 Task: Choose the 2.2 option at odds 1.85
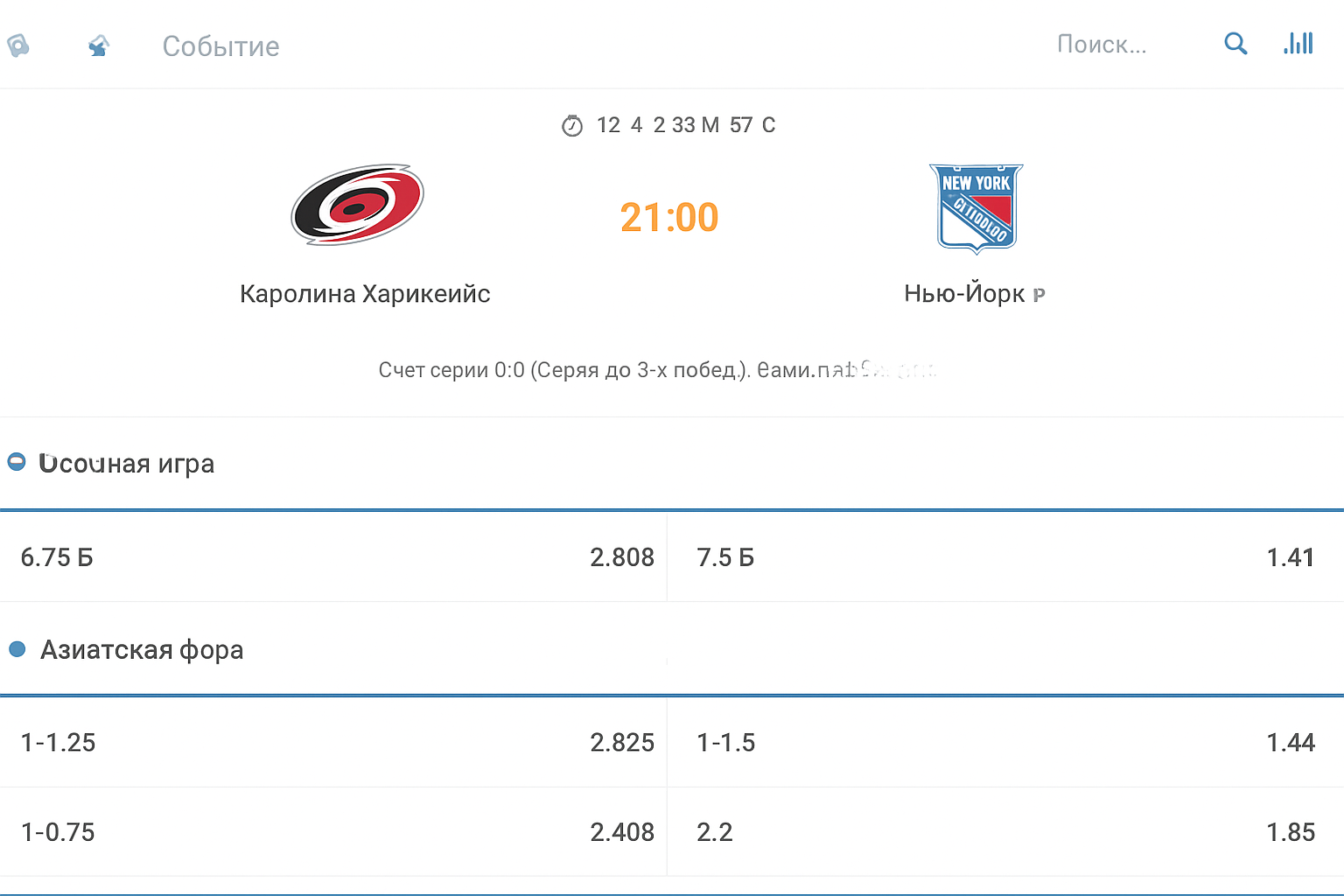(1004, 832)
